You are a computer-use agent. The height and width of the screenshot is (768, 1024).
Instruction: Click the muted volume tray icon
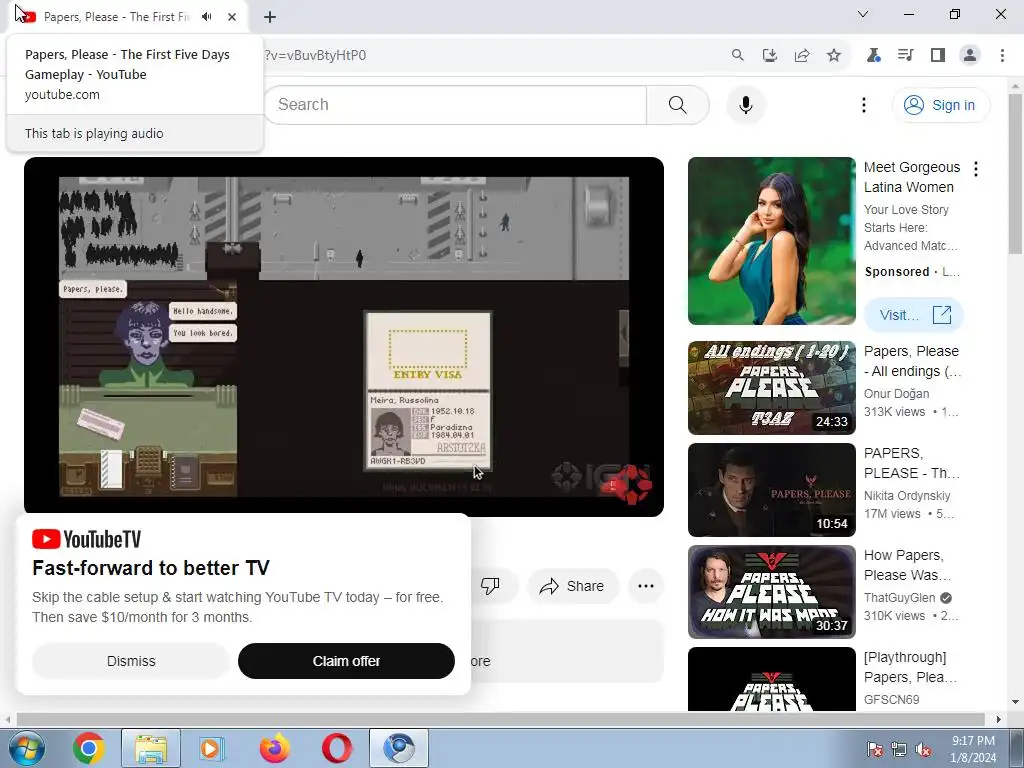pos(923,749)
